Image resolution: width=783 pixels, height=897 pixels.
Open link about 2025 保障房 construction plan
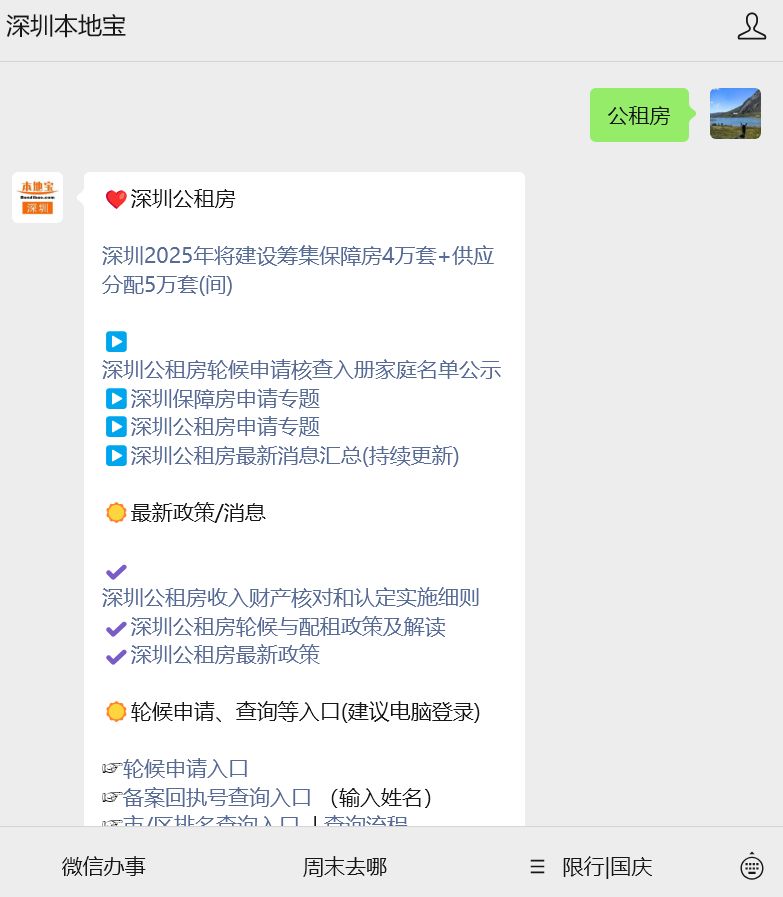coord(298,270)
